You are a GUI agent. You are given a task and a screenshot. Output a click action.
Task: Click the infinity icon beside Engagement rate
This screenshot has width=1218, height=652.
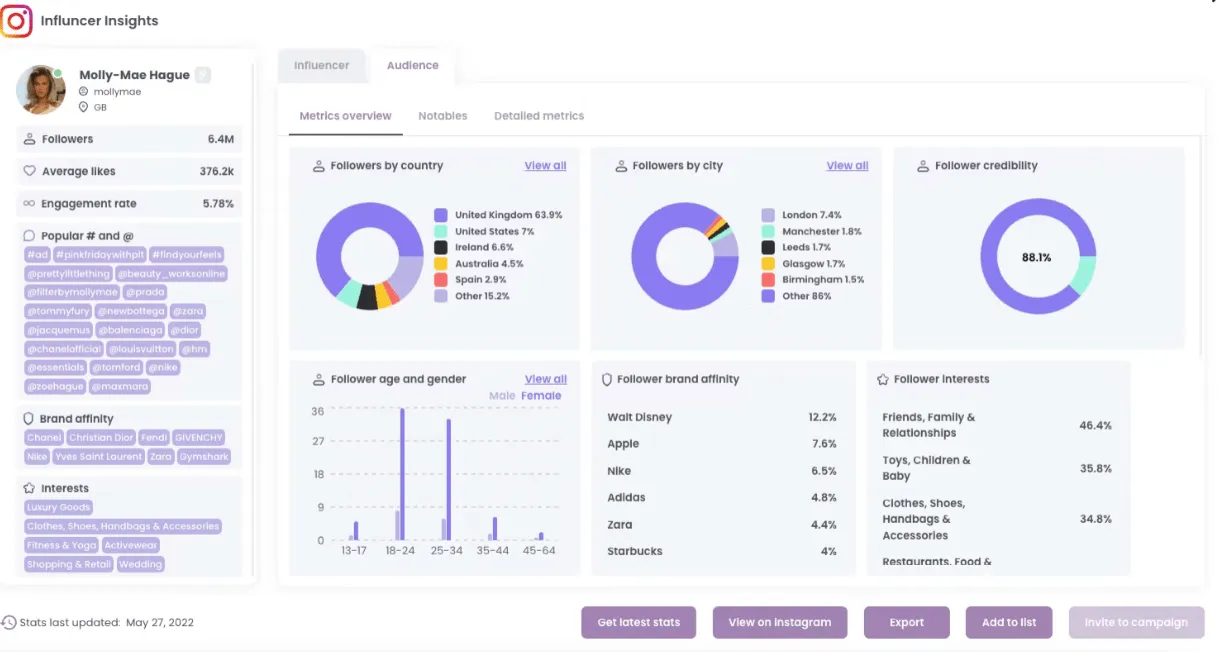[x=30, y=204]
